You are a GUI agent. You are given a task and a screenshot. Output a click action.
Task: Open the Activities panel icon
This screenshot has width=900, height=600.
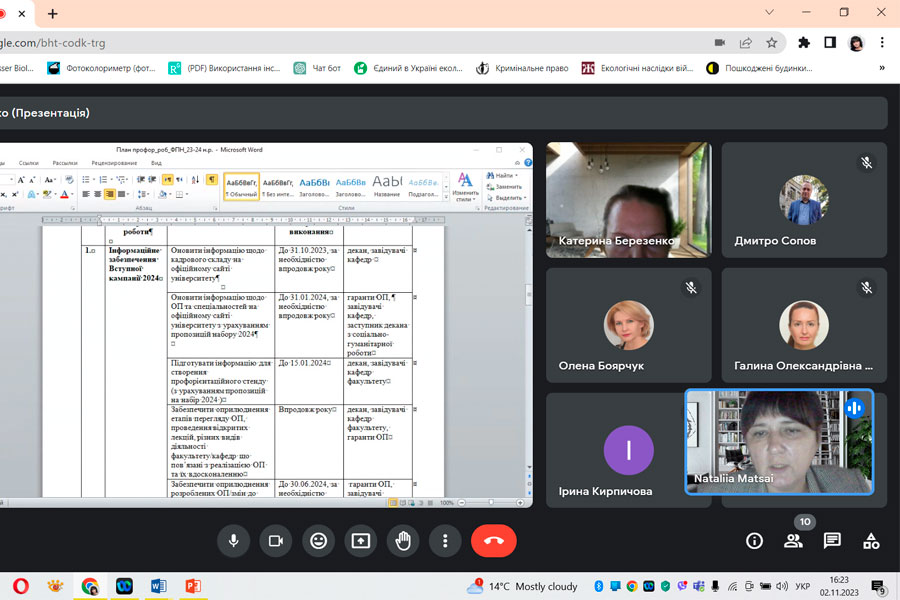click(x=871, y=541)
